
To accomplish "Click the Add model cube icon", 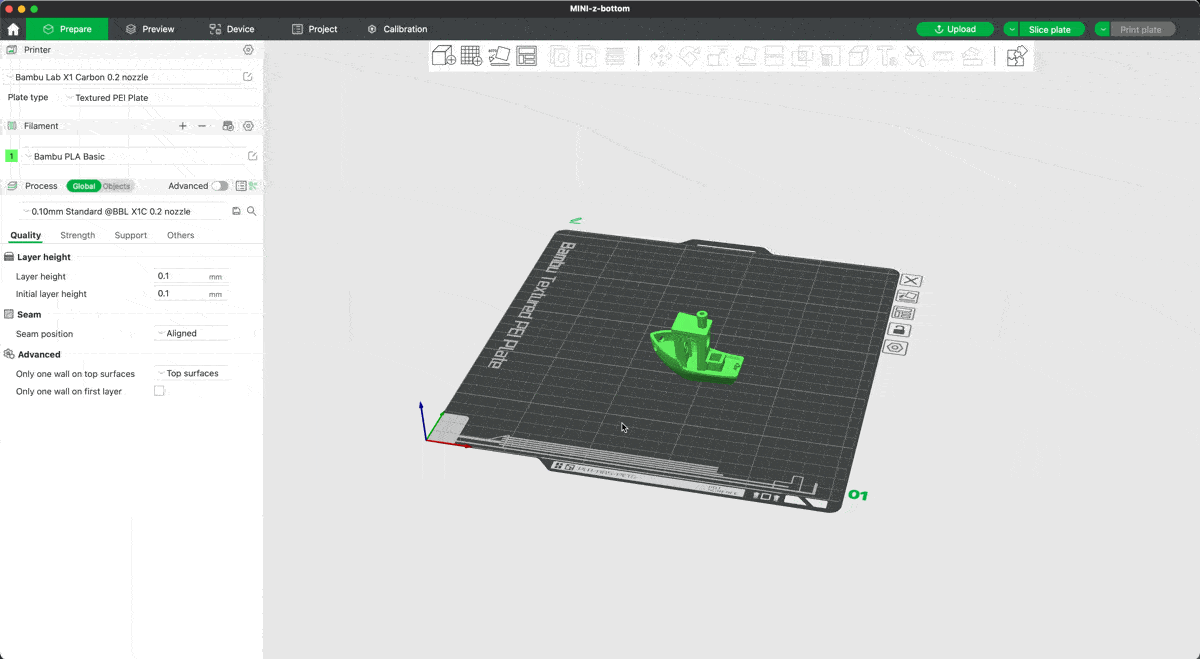I will pyautogui.click(x=443, y=56).
